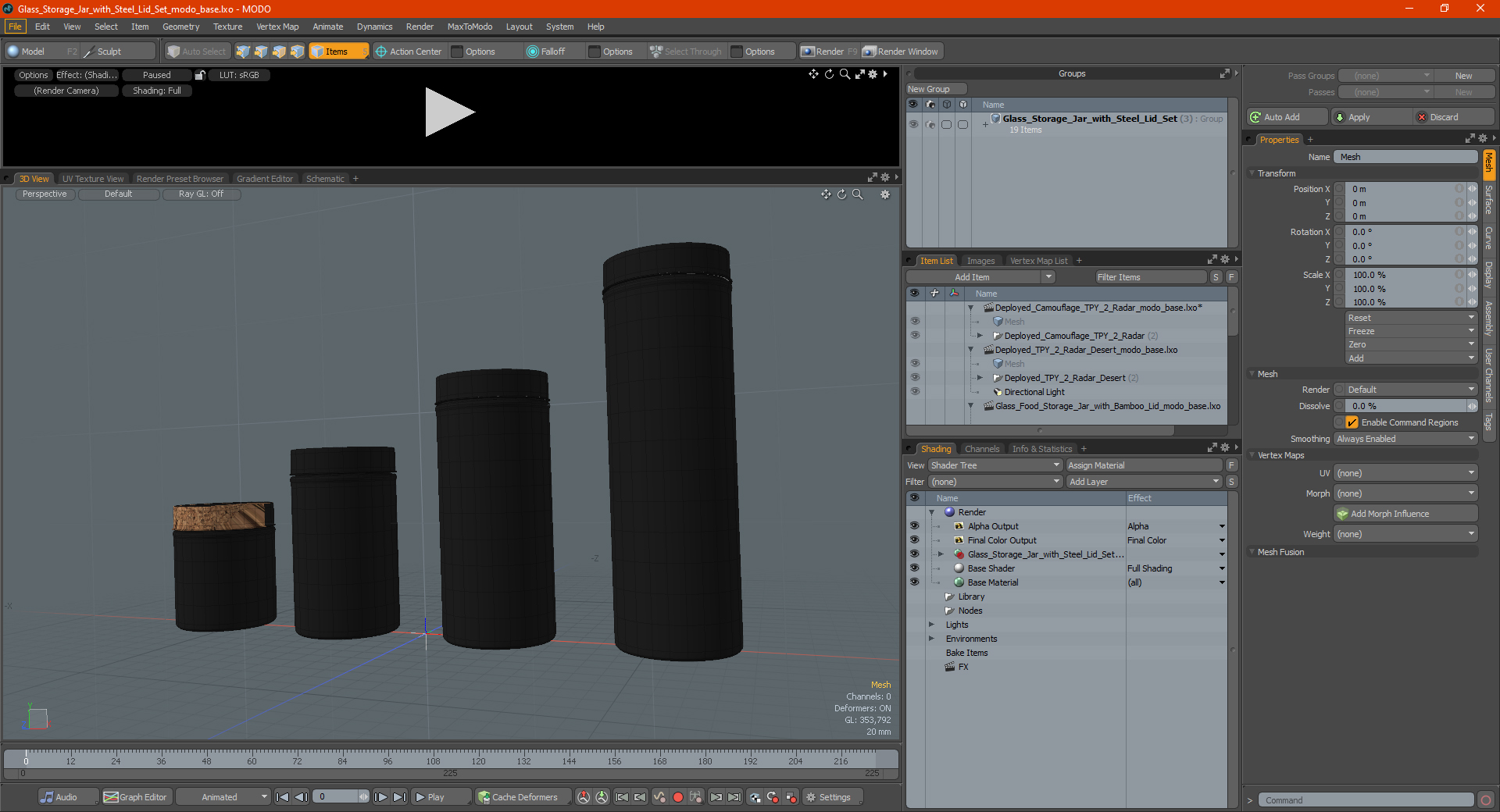Open the Render Default dropdown
The image size is (1500, 812).
click(1411, 390)
